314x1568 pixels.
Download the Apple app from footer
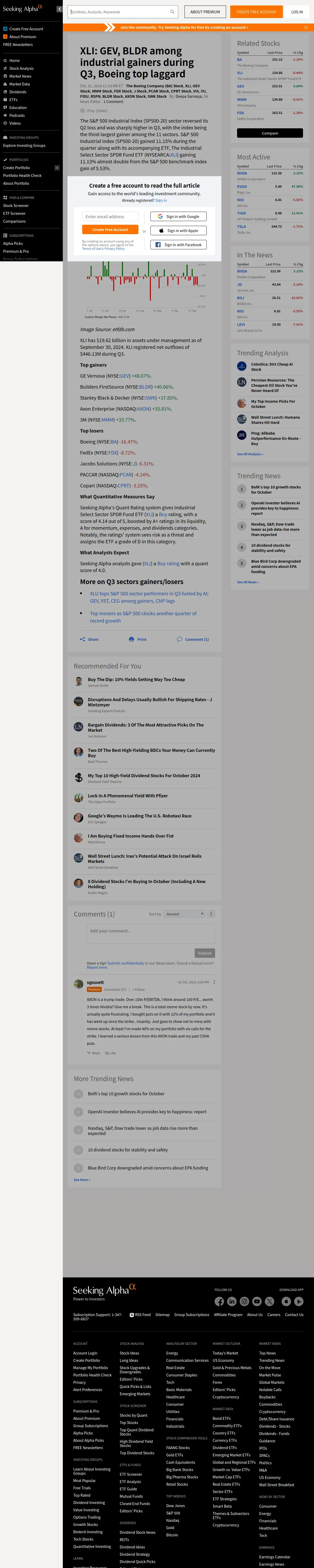pyautogui.click(x=286, y=1301)
